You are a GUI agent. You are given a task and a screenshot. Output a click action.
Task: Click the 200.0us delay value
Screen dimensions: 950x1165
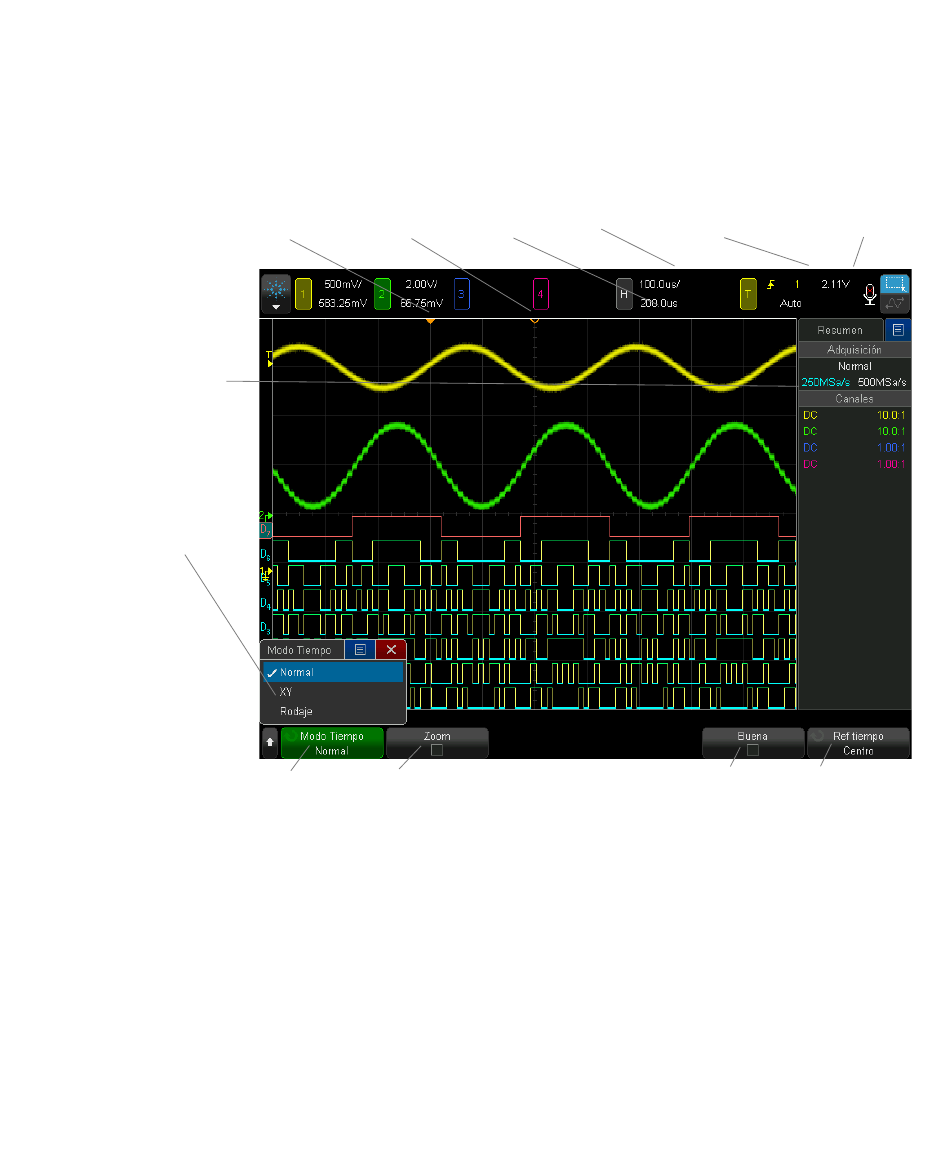[659, 303]
